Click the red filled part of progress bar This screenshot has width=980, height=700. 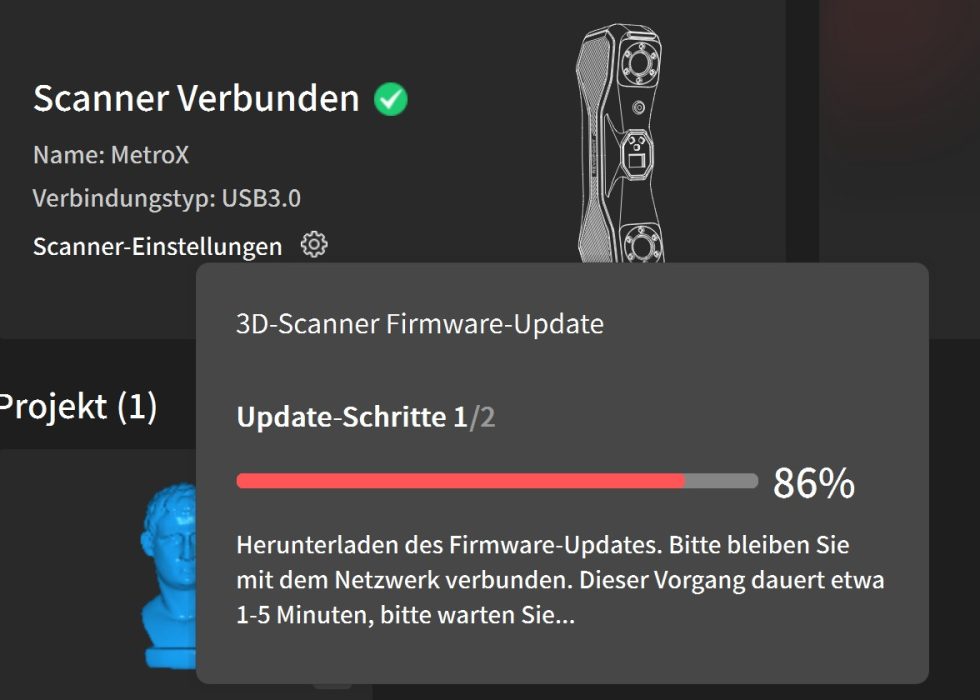[x=461, y=481]
